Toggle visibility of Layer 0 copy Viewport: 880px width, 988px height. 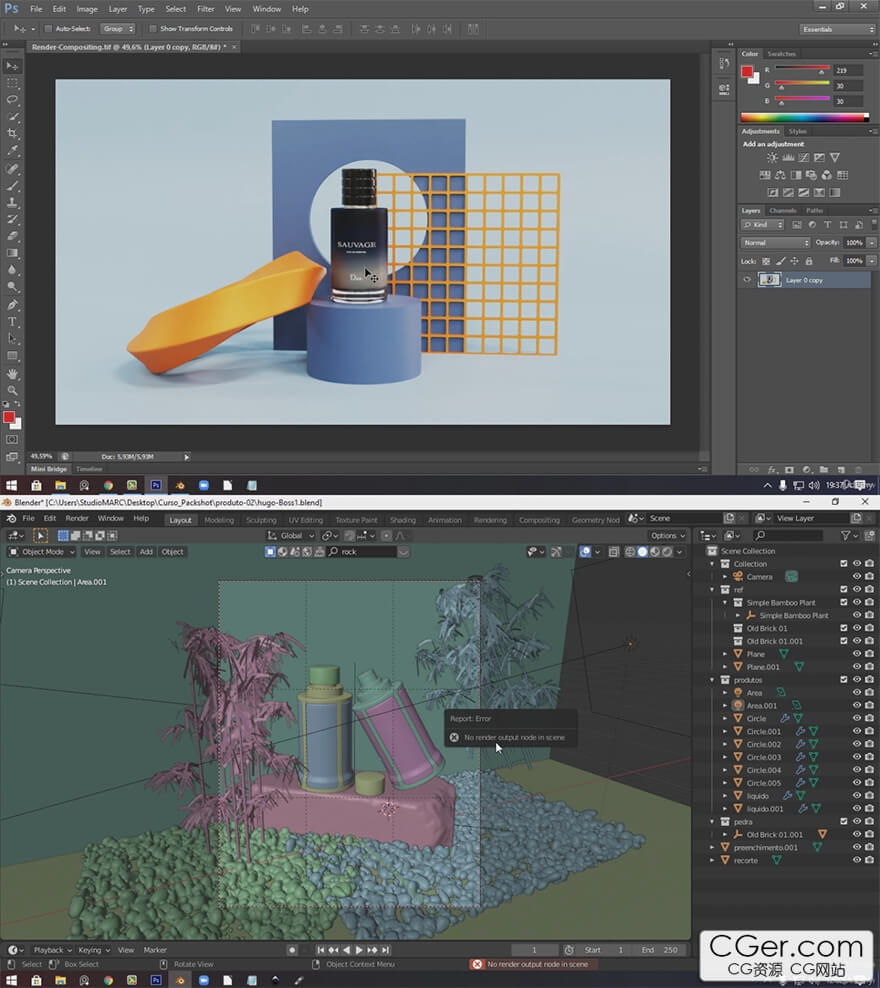click(746, 280)
